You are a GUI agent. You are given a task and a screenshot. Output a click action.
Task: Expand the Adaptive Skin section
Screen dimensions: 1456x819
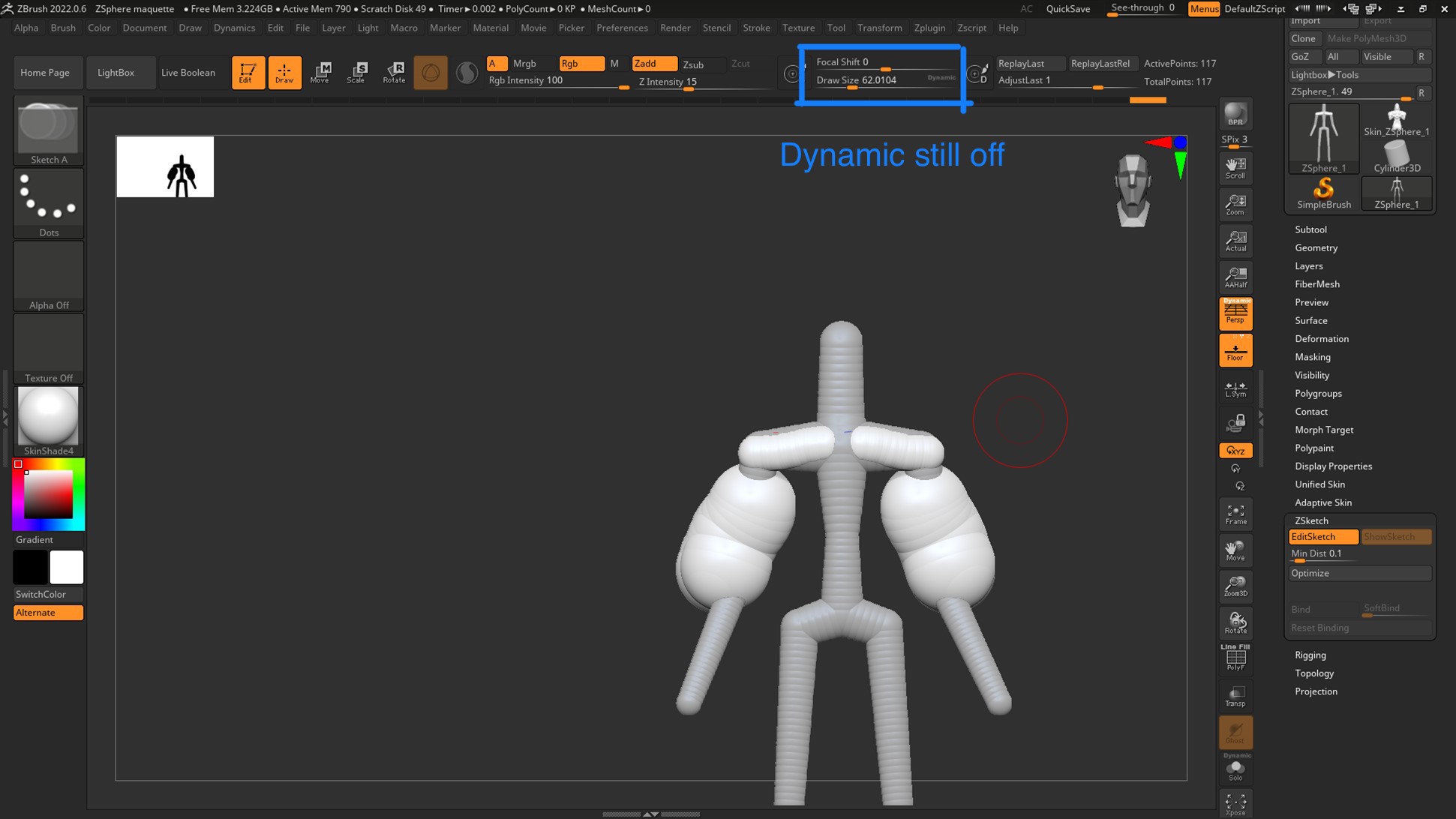coord(1322,502)
